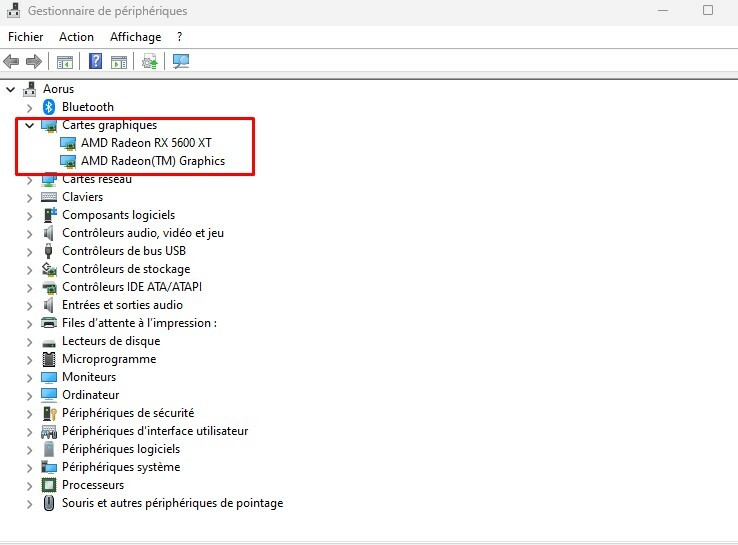Image resolution: width=738 pixels, height=545 pixels.
Task: Click the Back arrow toolbar icon
Action: tap(11, 61)
